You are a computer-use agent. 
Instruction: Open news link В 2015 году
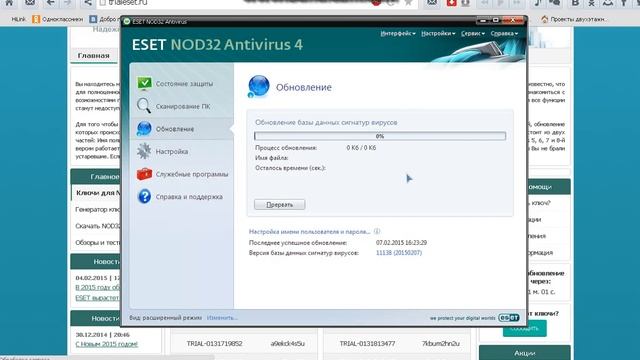click(98, 287)
